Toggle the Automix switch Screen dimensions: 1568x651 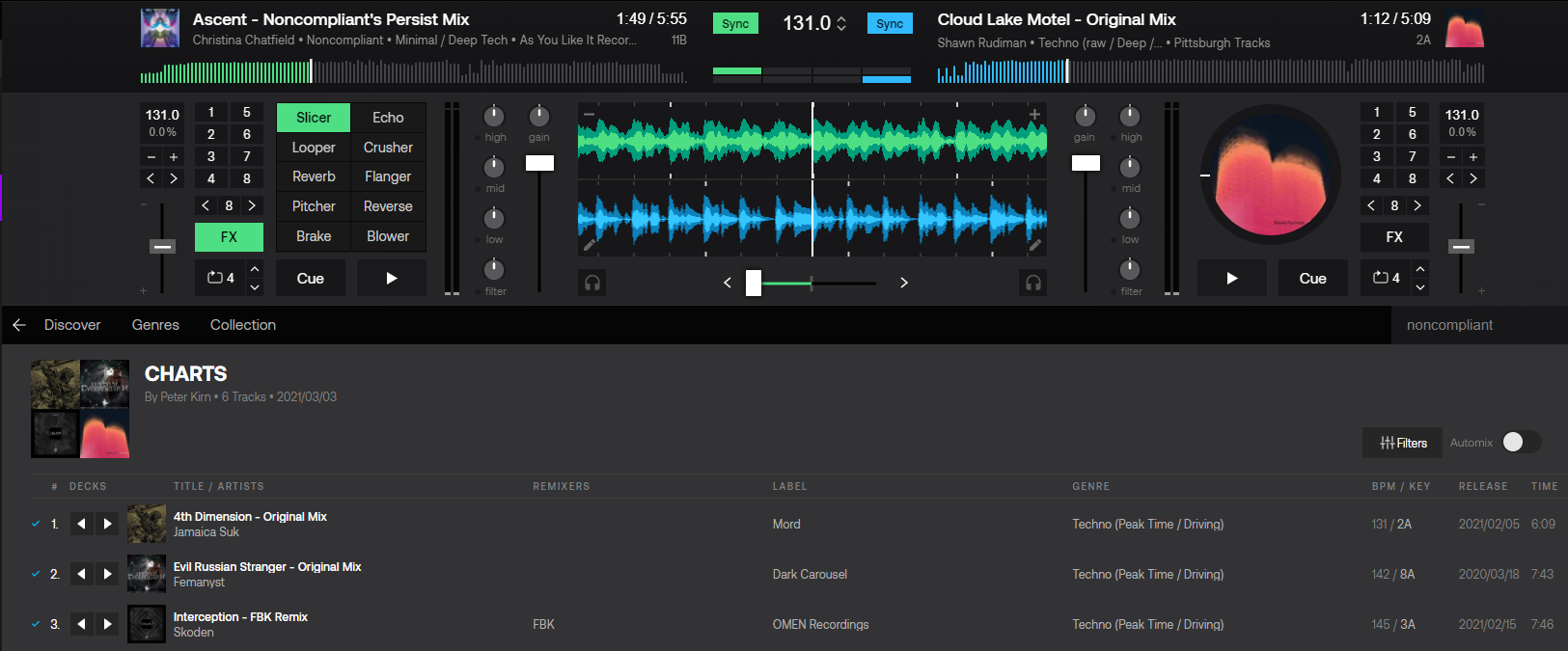(1521, 442)
